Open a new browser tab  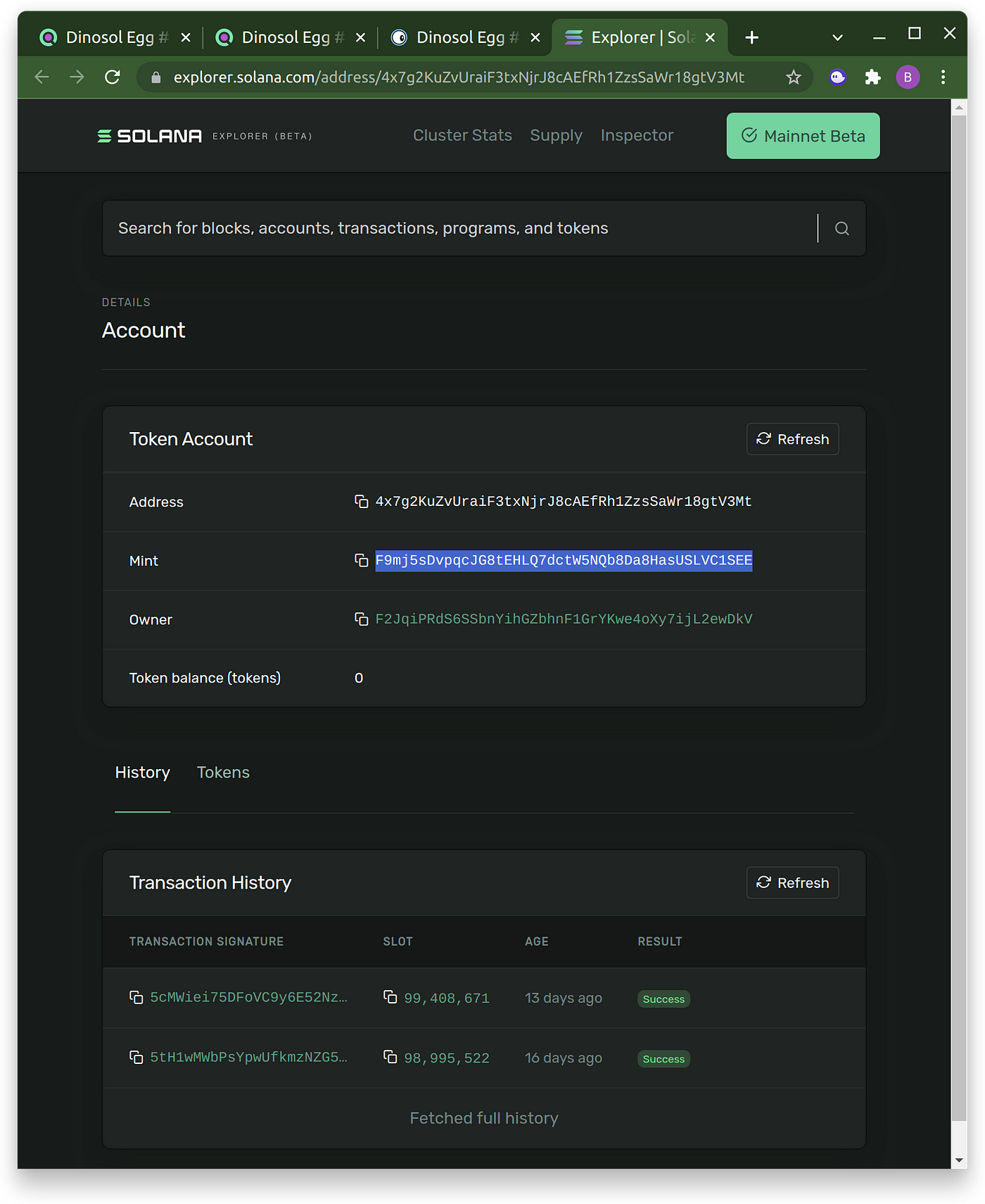click(751, 37)
